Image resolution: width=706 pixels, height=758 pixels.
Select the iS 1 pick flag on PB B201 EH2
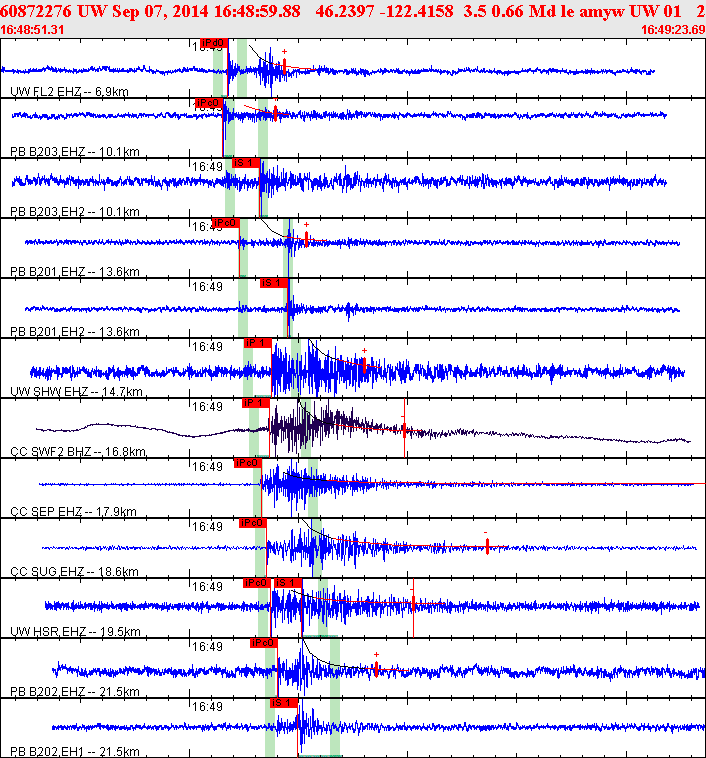pyautogui.click(x=274, y=283)
